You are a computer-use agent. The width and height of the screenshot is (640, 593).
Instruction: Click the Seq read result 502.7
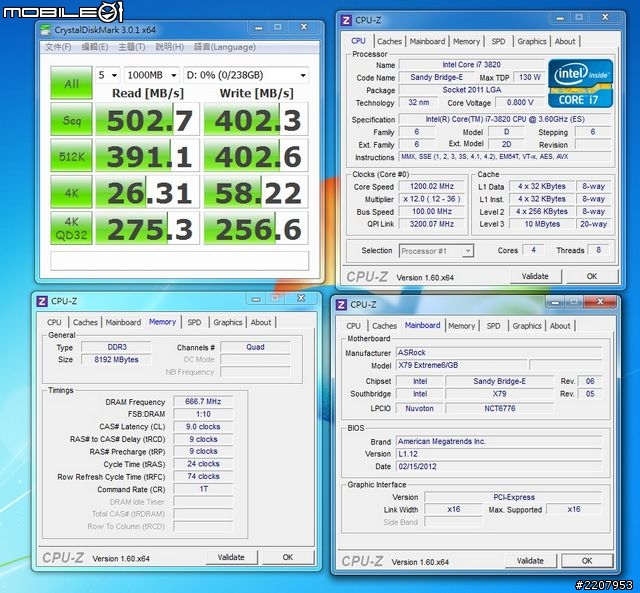click(x=147, y=120)
